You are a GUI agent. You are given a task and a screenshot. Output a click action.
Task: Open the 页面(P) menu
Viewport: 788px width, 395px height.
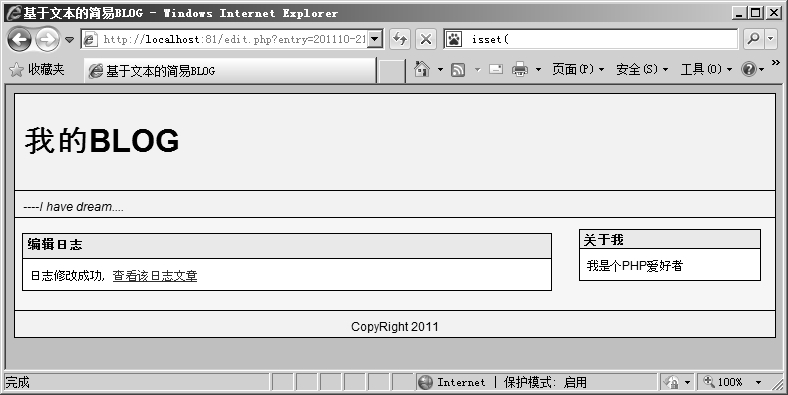click(578, 69)
